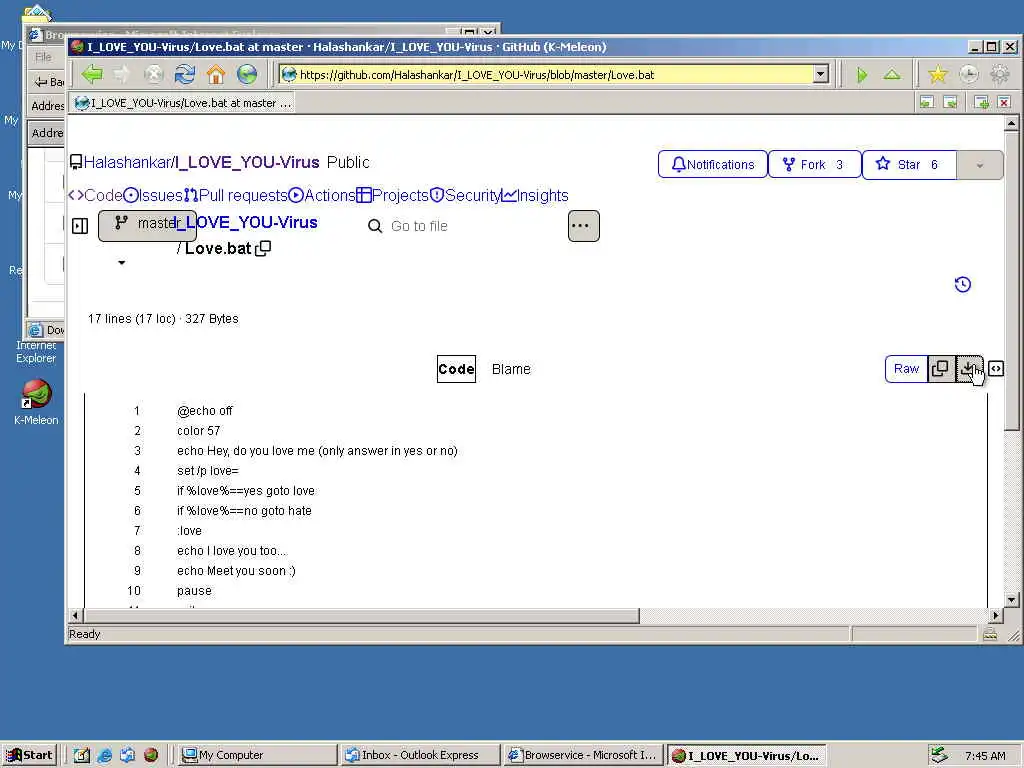This screenshot has height=768, width=1024.
Task: Open the Windows Start menu
Action: [x=29, y=755]
